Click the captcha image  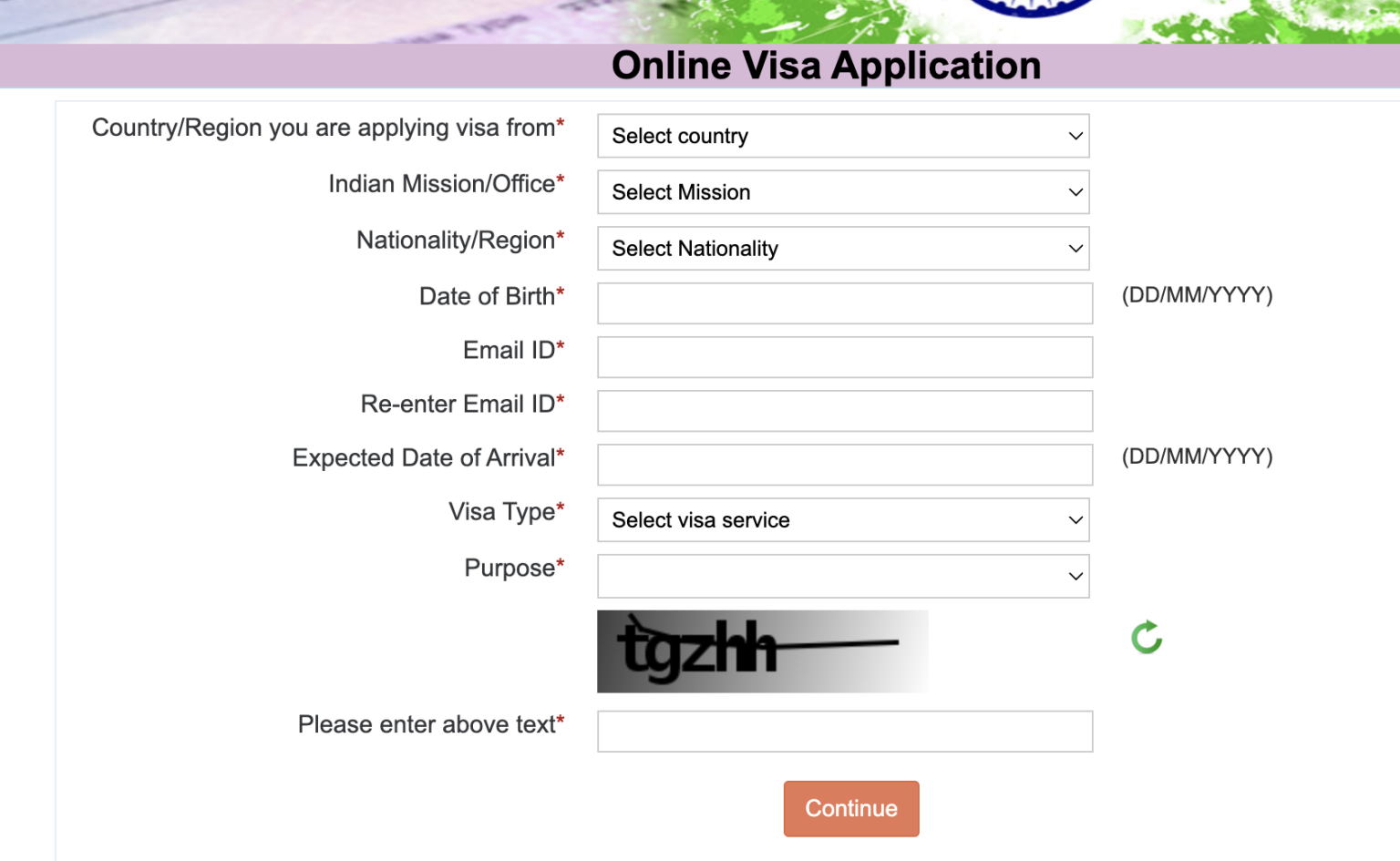click(x=762, y=651)
